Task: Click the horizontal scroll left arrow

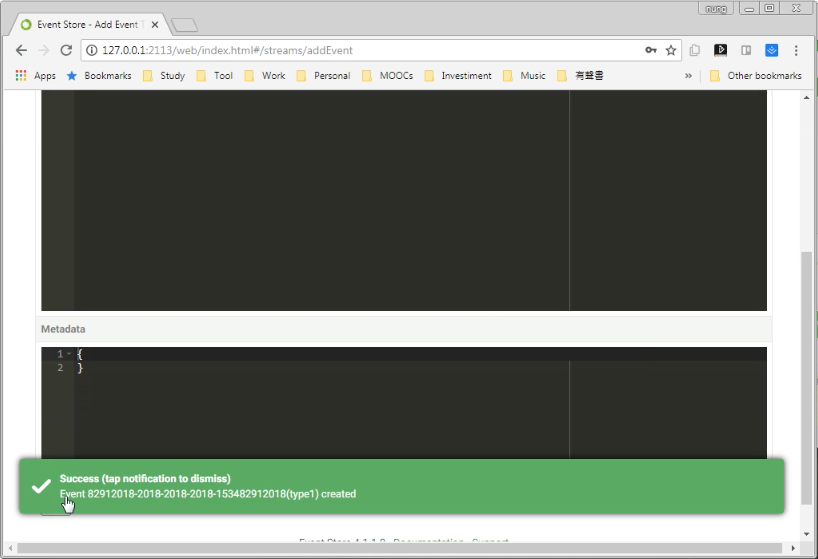Action: point(10,548)
